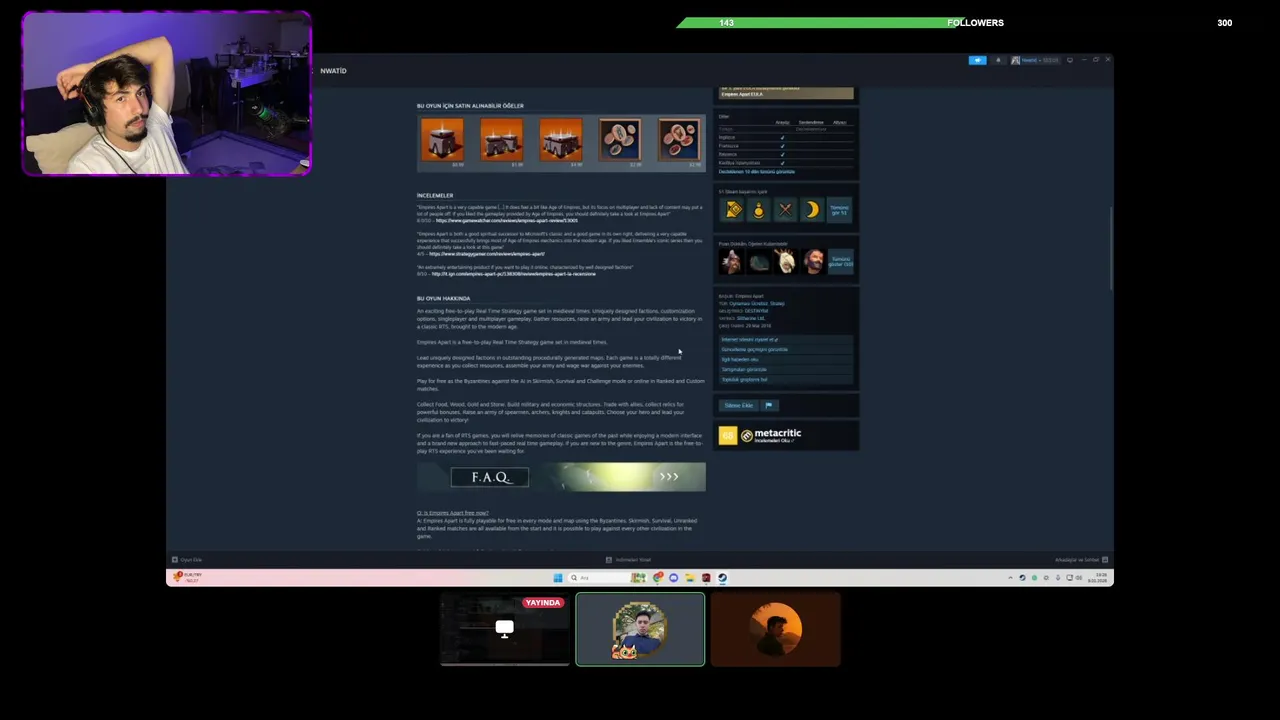Open the metacritic reviews link
Screen dimensions: 1280x720
pos(773,435)
